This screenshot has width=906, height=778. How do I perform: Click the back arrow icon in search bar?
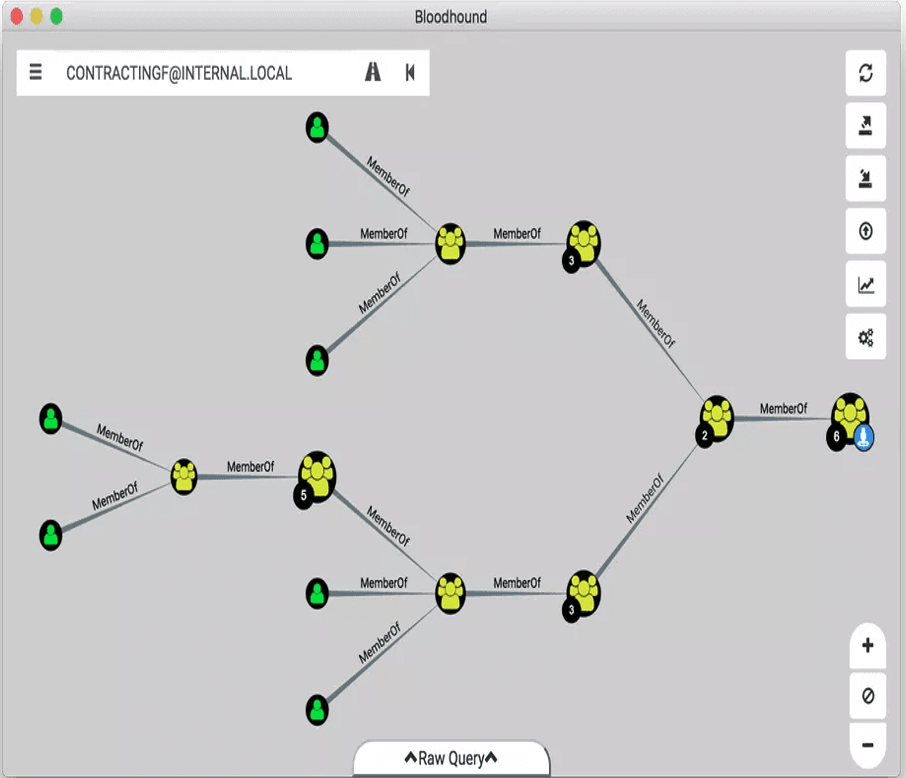point(410,73)
